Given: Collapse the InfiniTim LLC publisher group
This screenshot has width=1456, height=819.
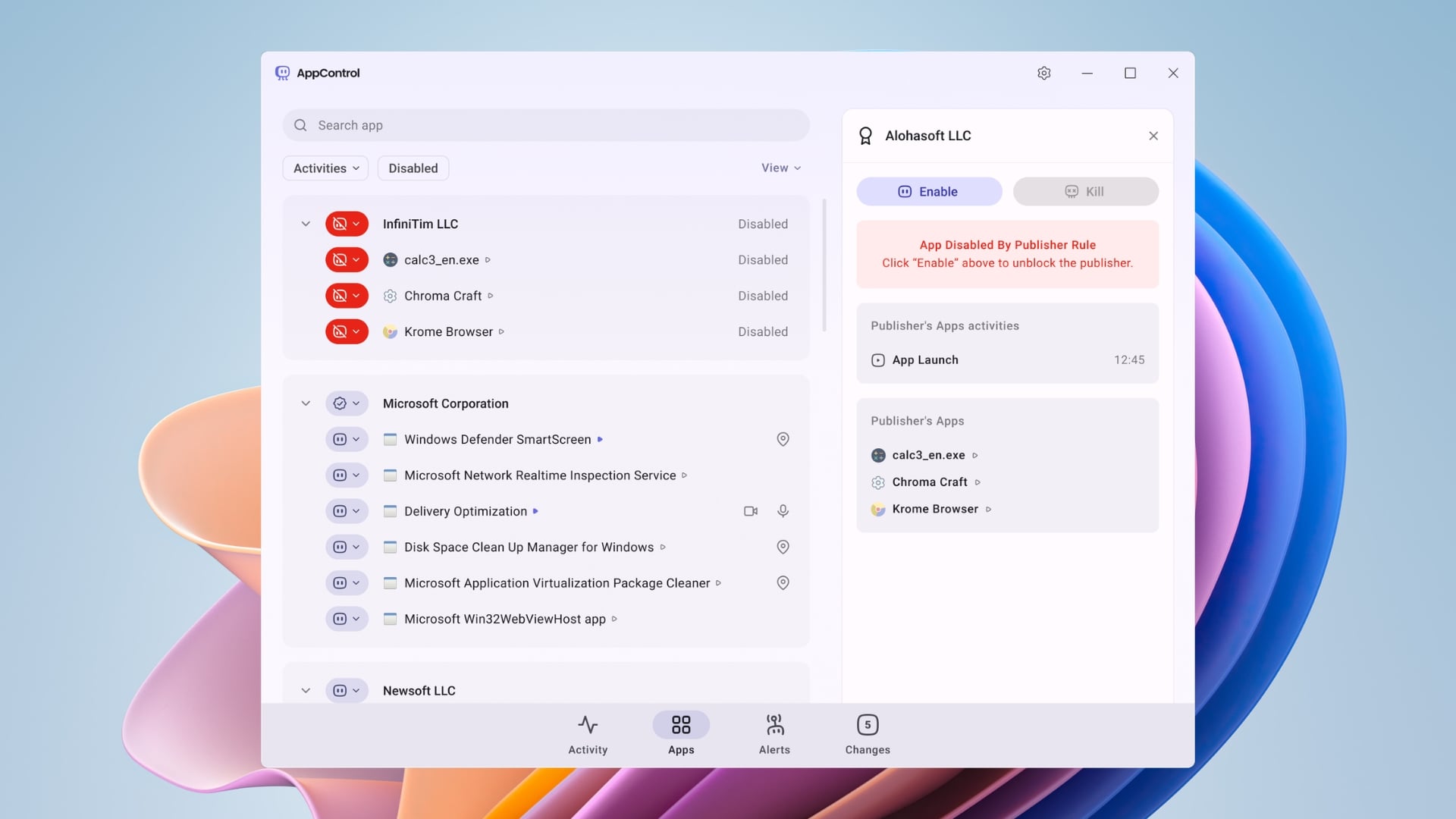Looking at the screenshot, I should (306, 224).
